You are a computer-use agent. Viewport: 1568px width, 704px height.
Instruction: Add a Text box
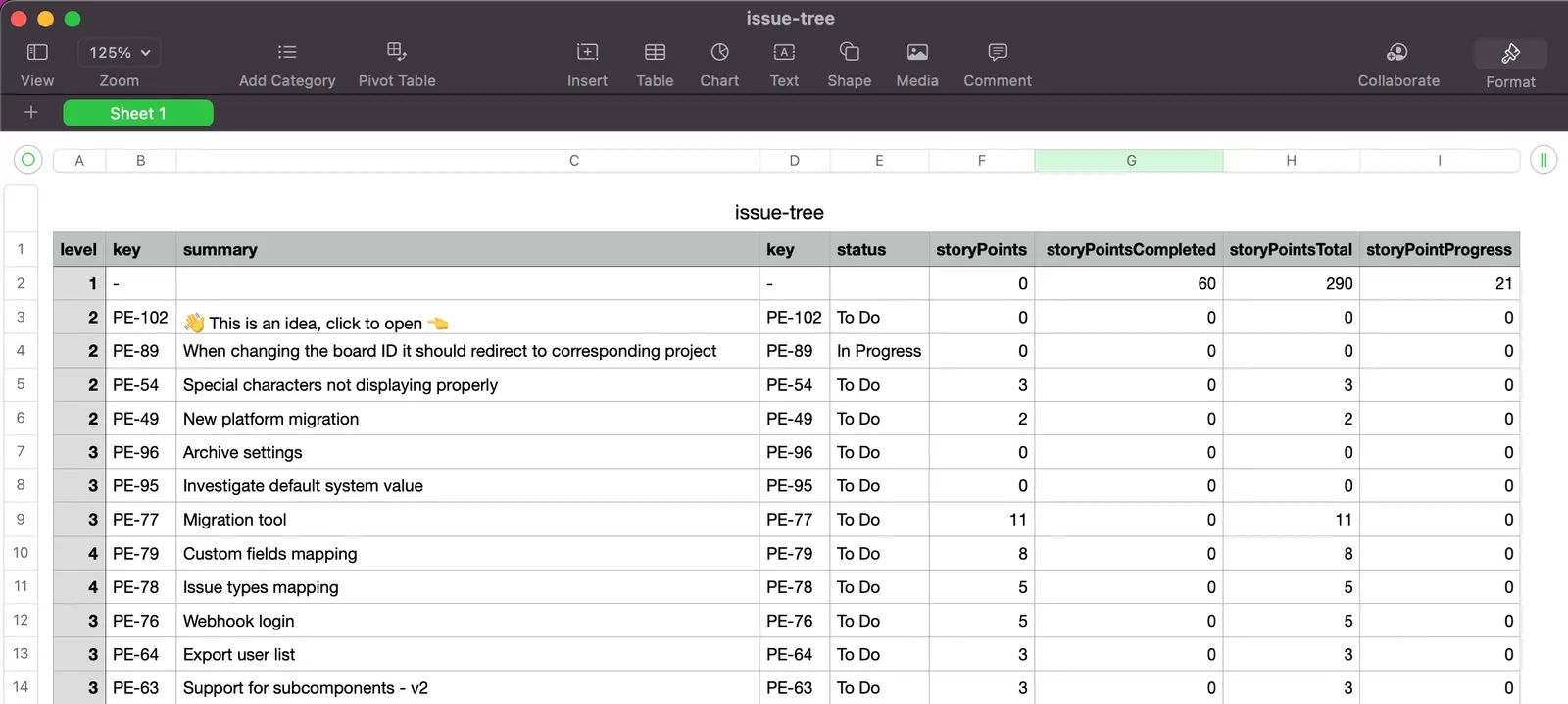[x=784, y=53]
